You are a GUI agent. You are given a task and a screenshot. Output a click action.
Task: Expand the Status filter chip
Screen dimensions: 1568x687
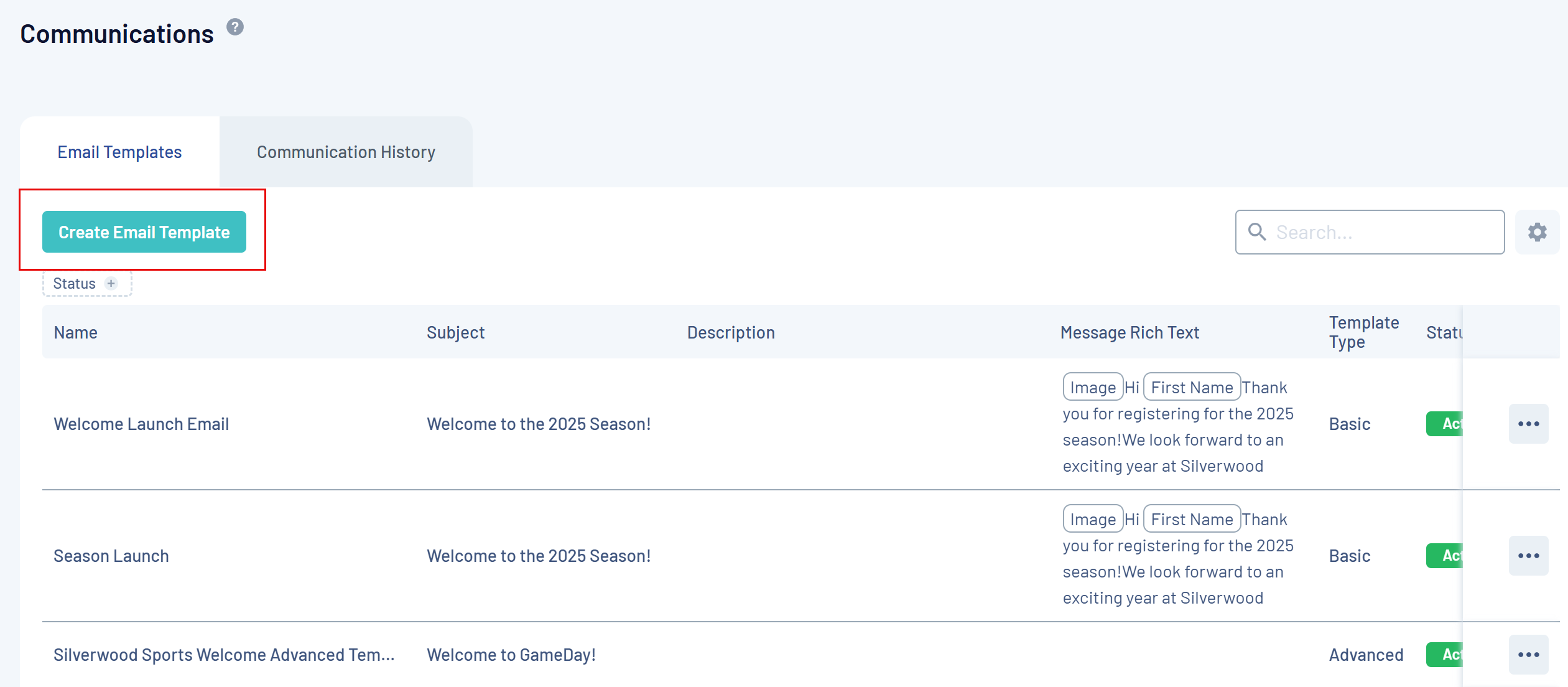75,284
